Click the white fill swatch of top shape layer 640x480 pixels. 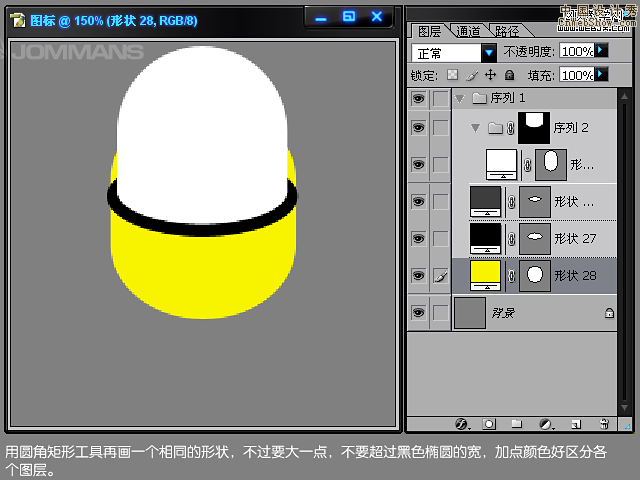pyautogui.click(x=501, y=164)
